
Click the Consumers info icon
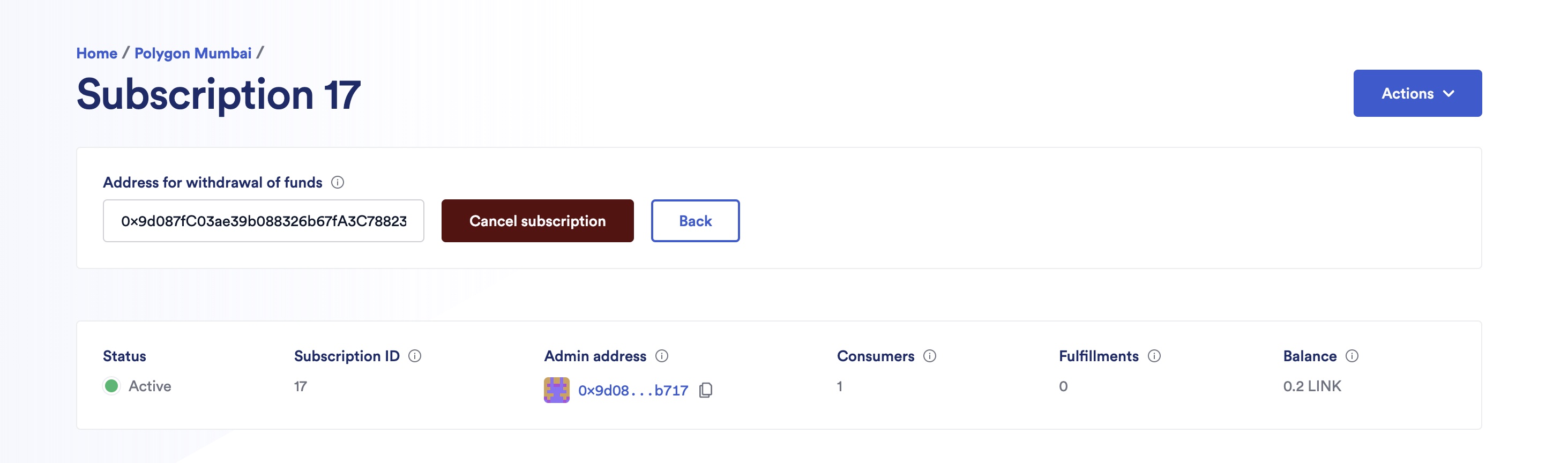tap(928, 356)
